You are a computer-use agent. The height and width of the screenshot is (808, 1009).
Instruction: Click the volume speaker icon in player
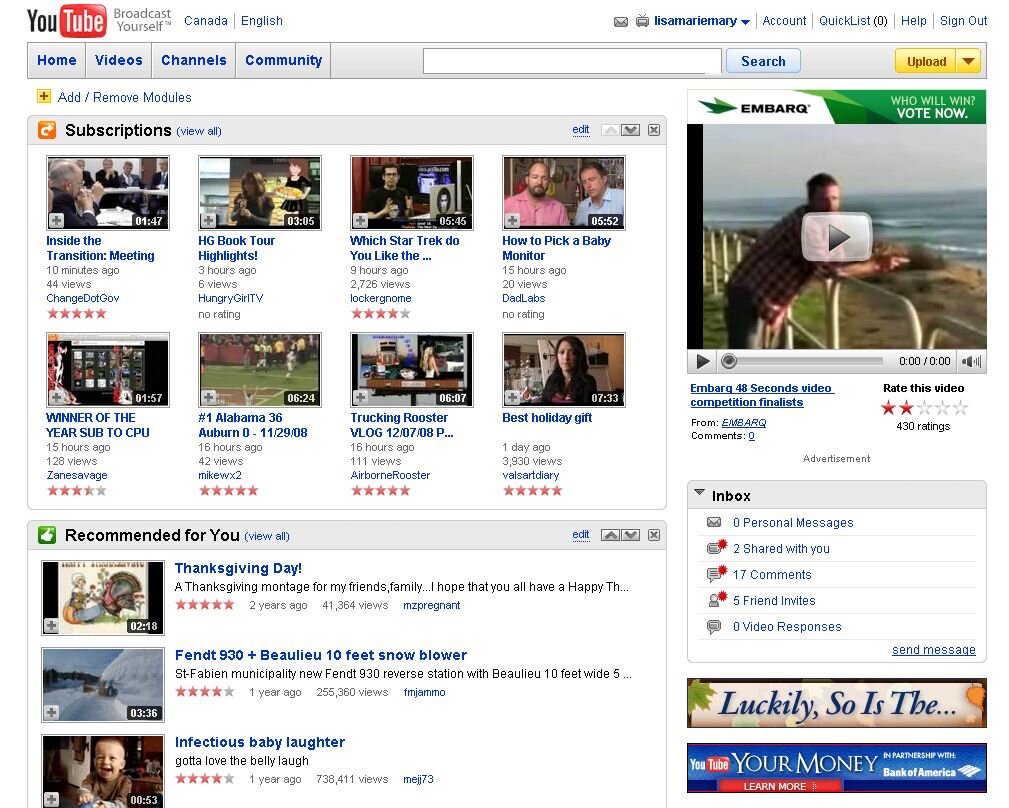(969, 361)
